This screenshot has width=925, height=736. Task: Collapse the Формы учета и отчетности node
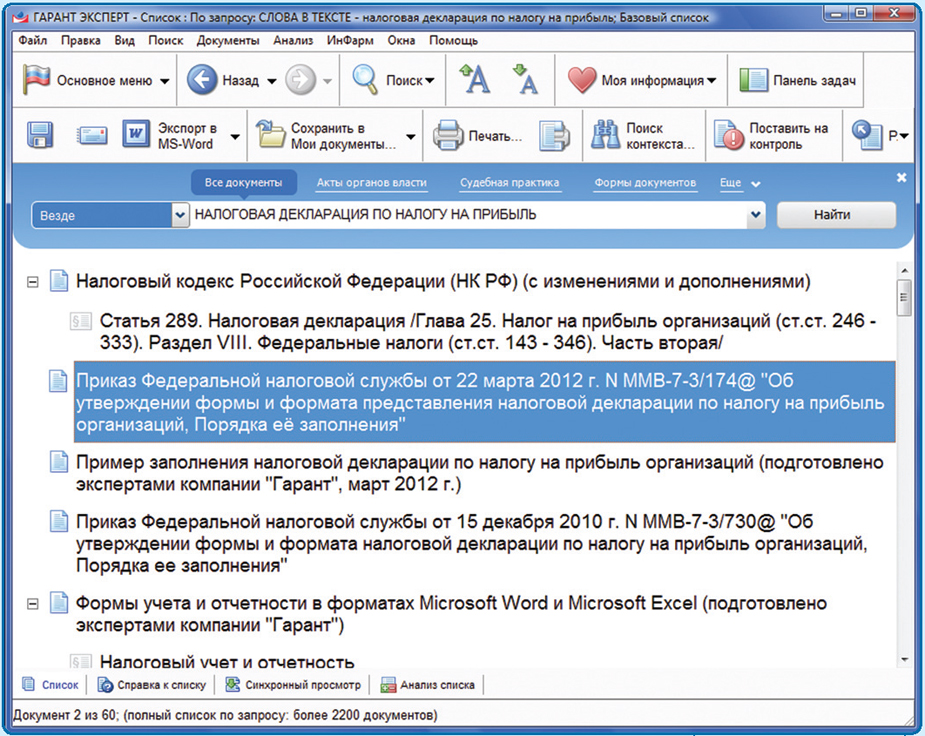(33, 605)
